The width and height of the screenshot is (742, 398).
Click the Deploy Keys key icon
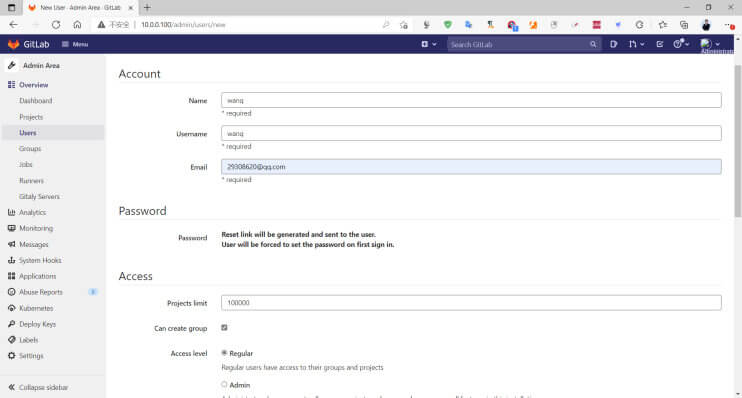pyautogui.click(x=11, y=324)
